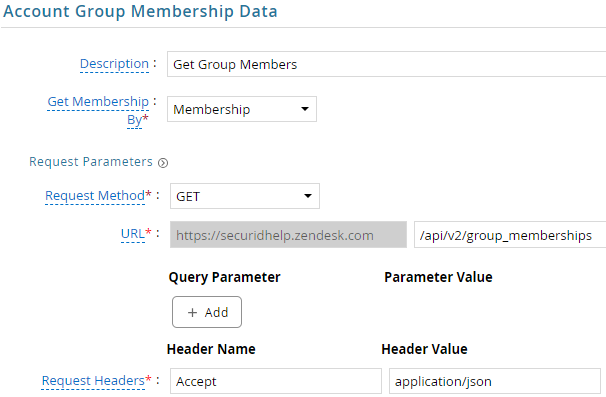Collapse the Request Parameters section arrow icon
Image resolution: width=606 pixels, height=397 pixels.
coord(163,163)
